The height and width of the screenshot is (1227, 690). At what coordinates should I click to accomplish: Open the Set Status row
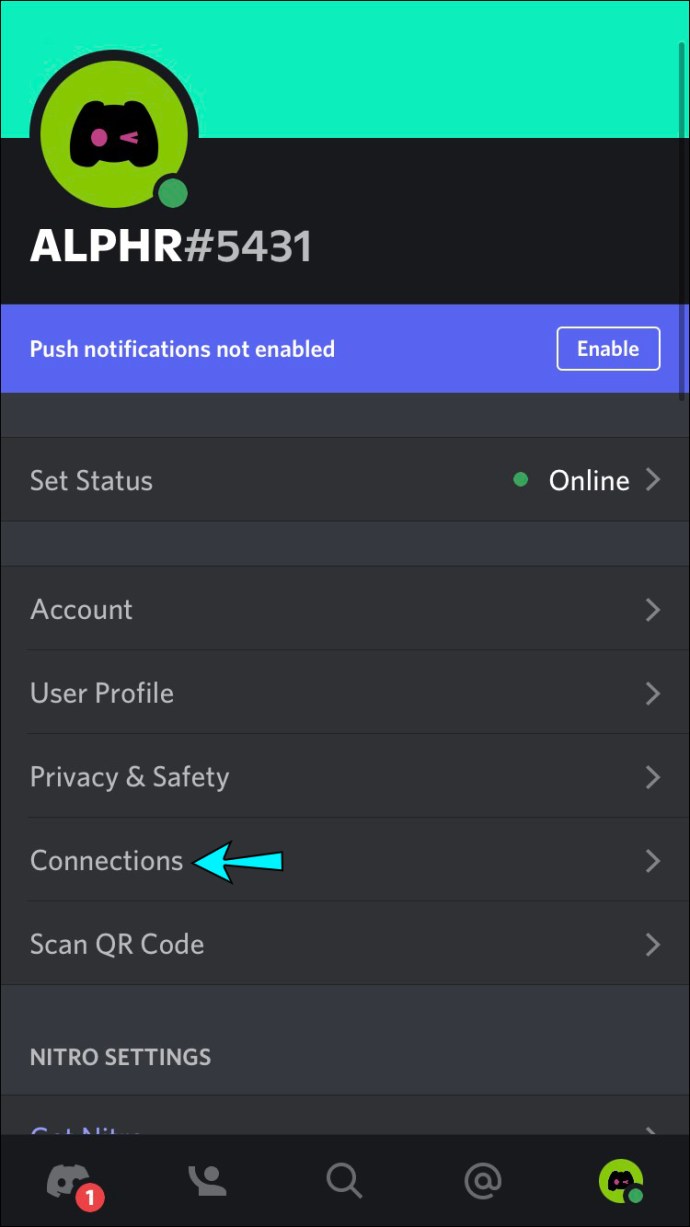click(345, 480)
